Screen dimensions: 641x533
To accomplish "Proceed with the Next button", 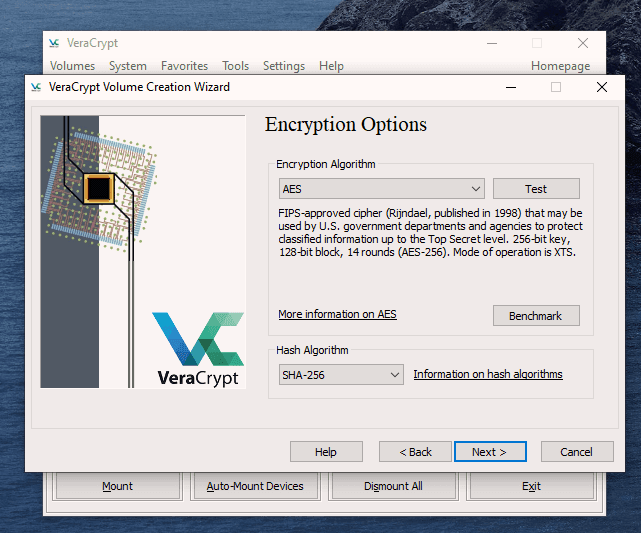I will (490, 452).
